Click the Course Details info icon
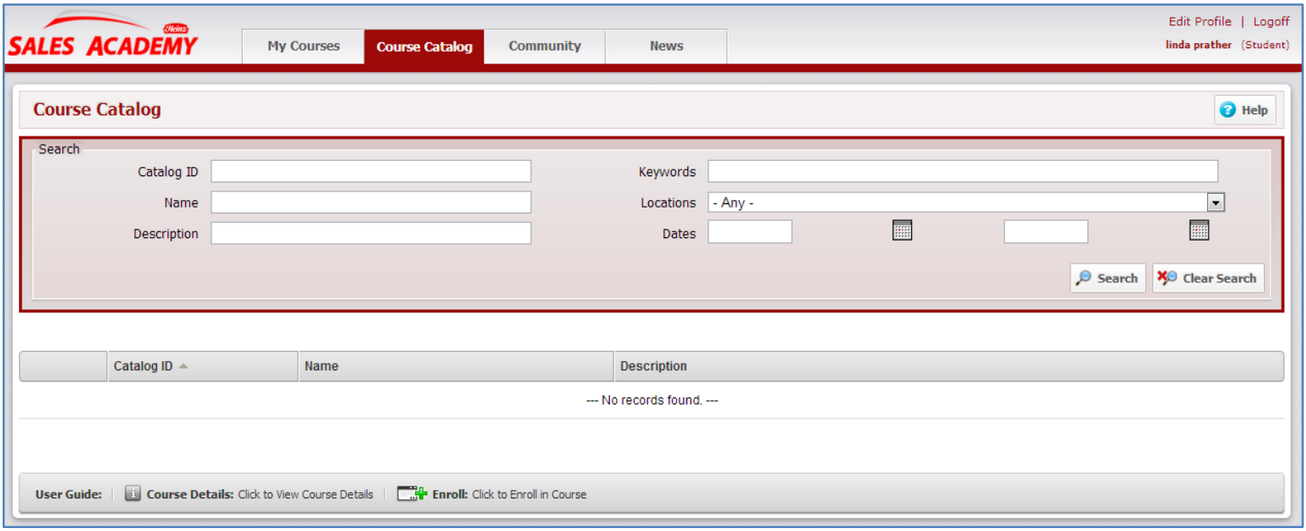Viewport: 1306px width, 531px height. (x=132, y=494)
